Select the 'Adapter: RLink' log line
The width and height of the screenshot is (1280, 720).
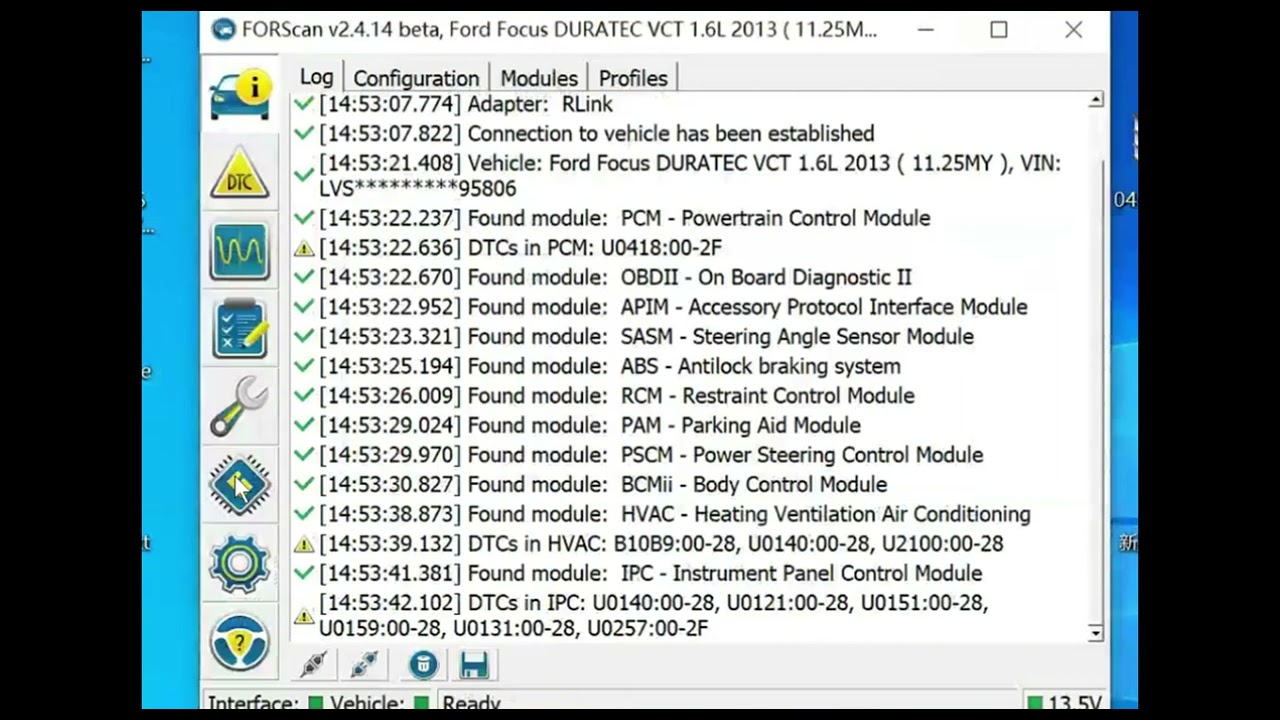click(x=466, y=104)
